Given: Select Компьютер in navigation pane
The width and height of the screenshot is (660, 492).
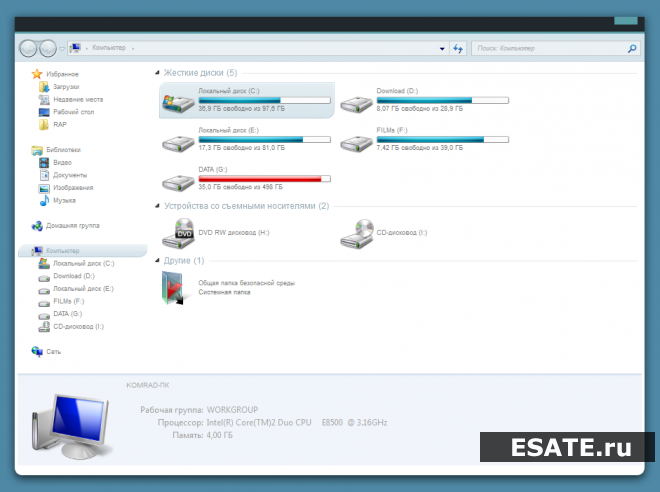Looking at the screenshot, I should [83, 251].
